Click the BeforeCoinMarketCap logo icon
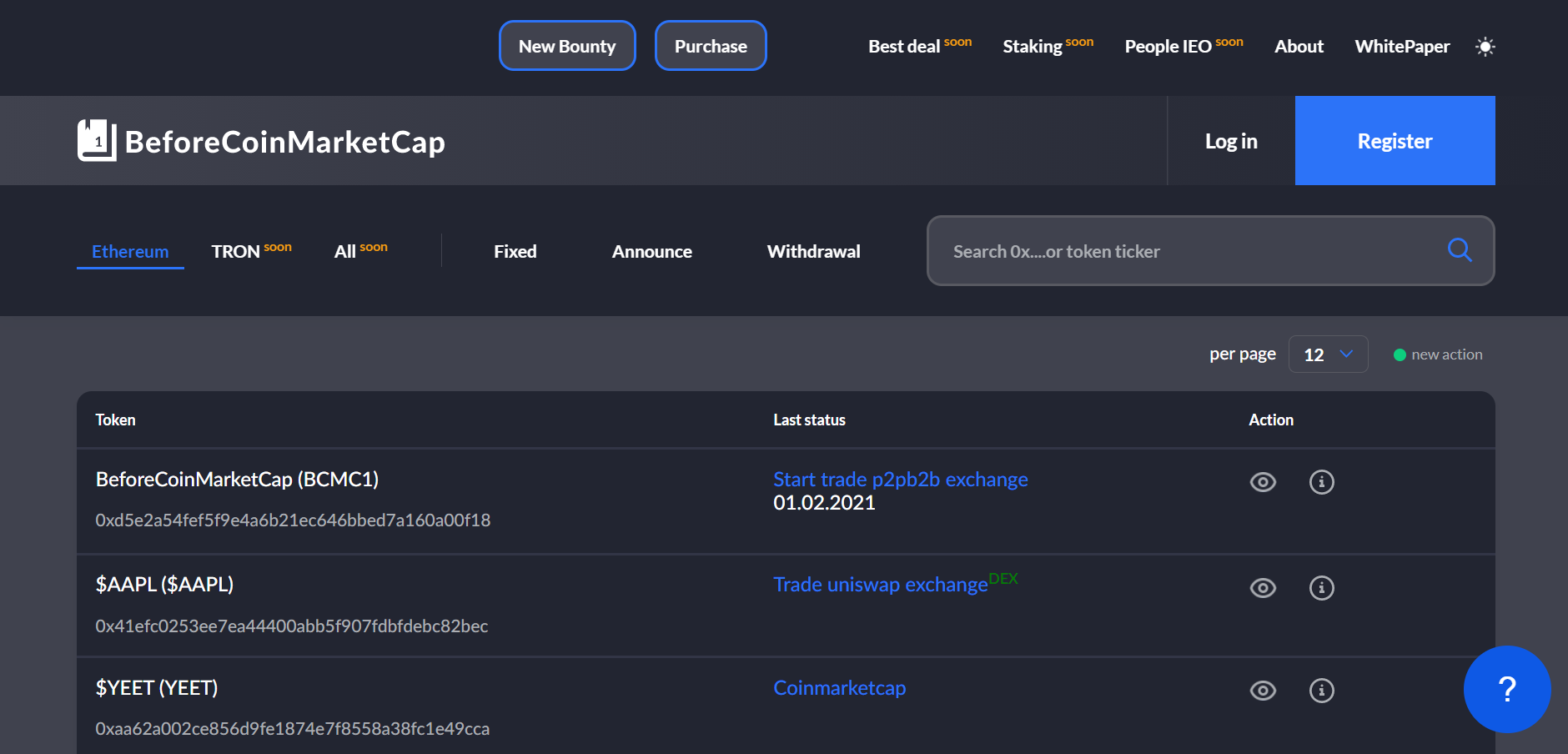The image size is (1568, 754). 97,140
